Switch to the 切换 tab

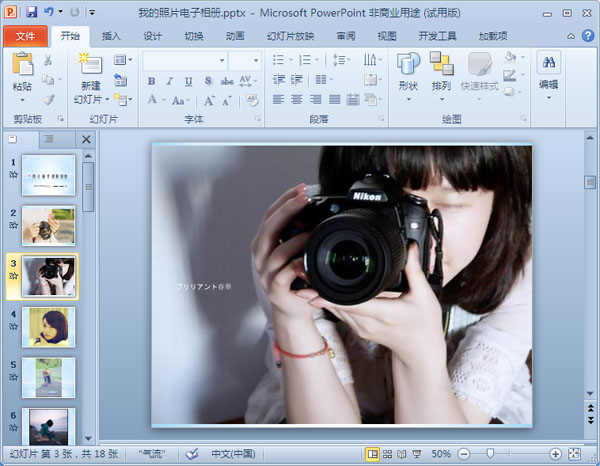tap(194, 36)
